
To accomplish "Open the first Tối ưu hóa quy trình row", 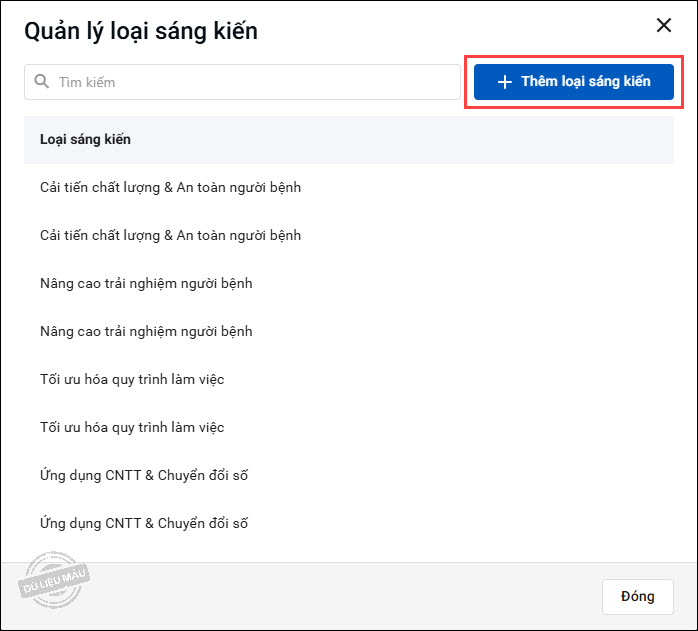I will click(x=132, y=379).
